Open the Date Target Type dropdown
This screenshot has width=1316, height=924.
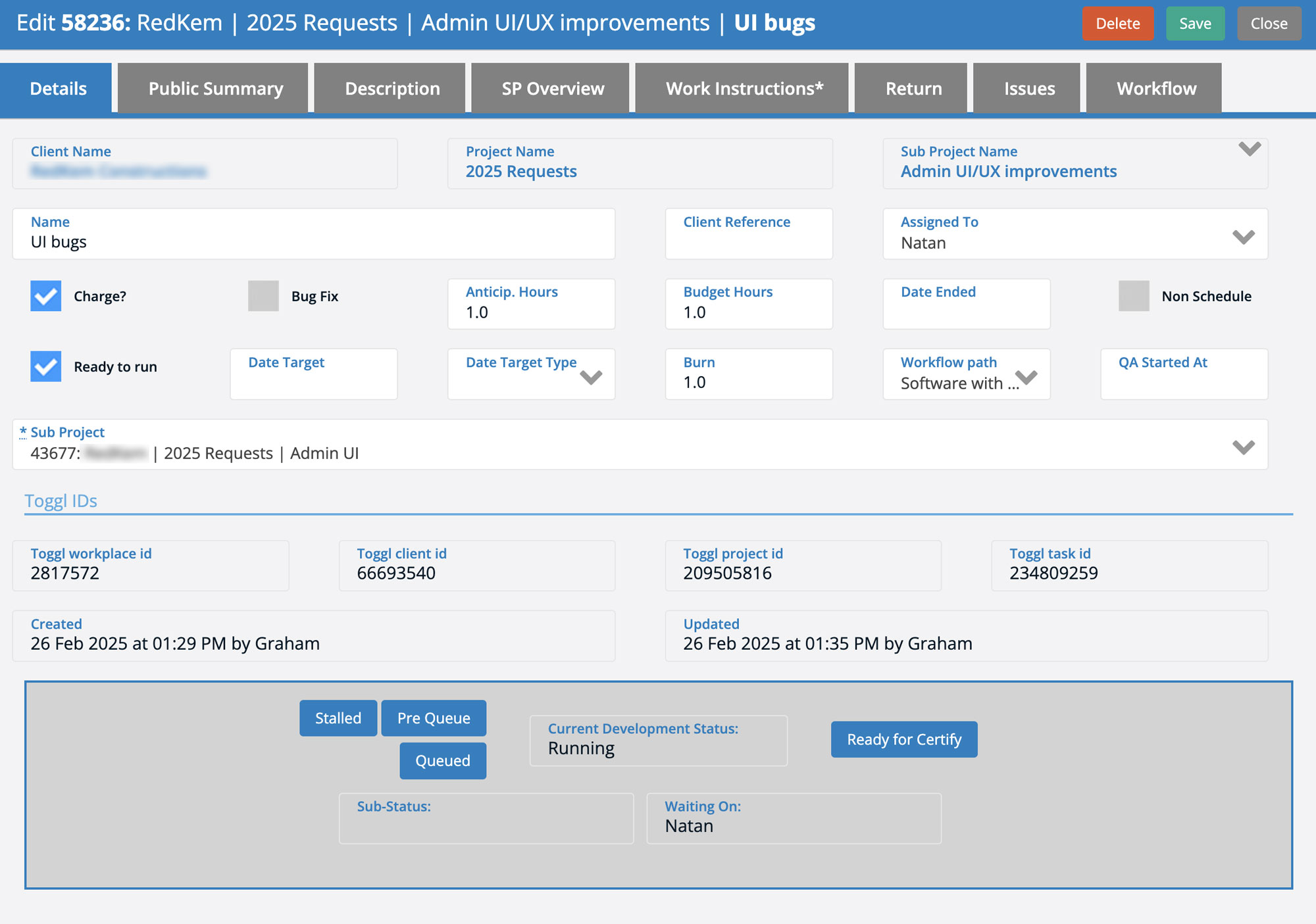(x=590, y=377)
